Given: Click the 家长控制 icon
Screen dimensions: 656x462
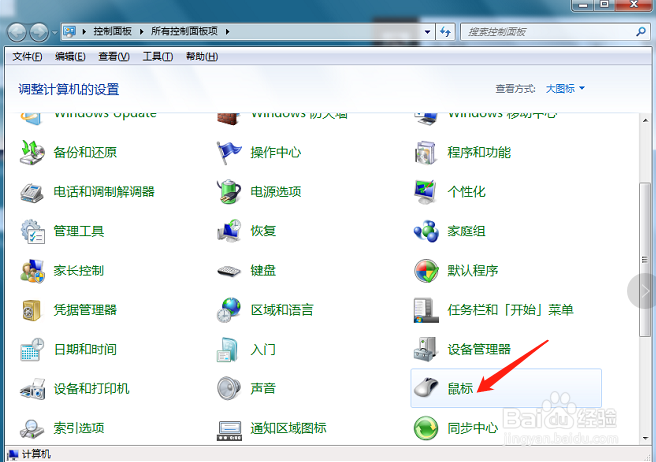Looking at the screenshot, I should [32, 270].
